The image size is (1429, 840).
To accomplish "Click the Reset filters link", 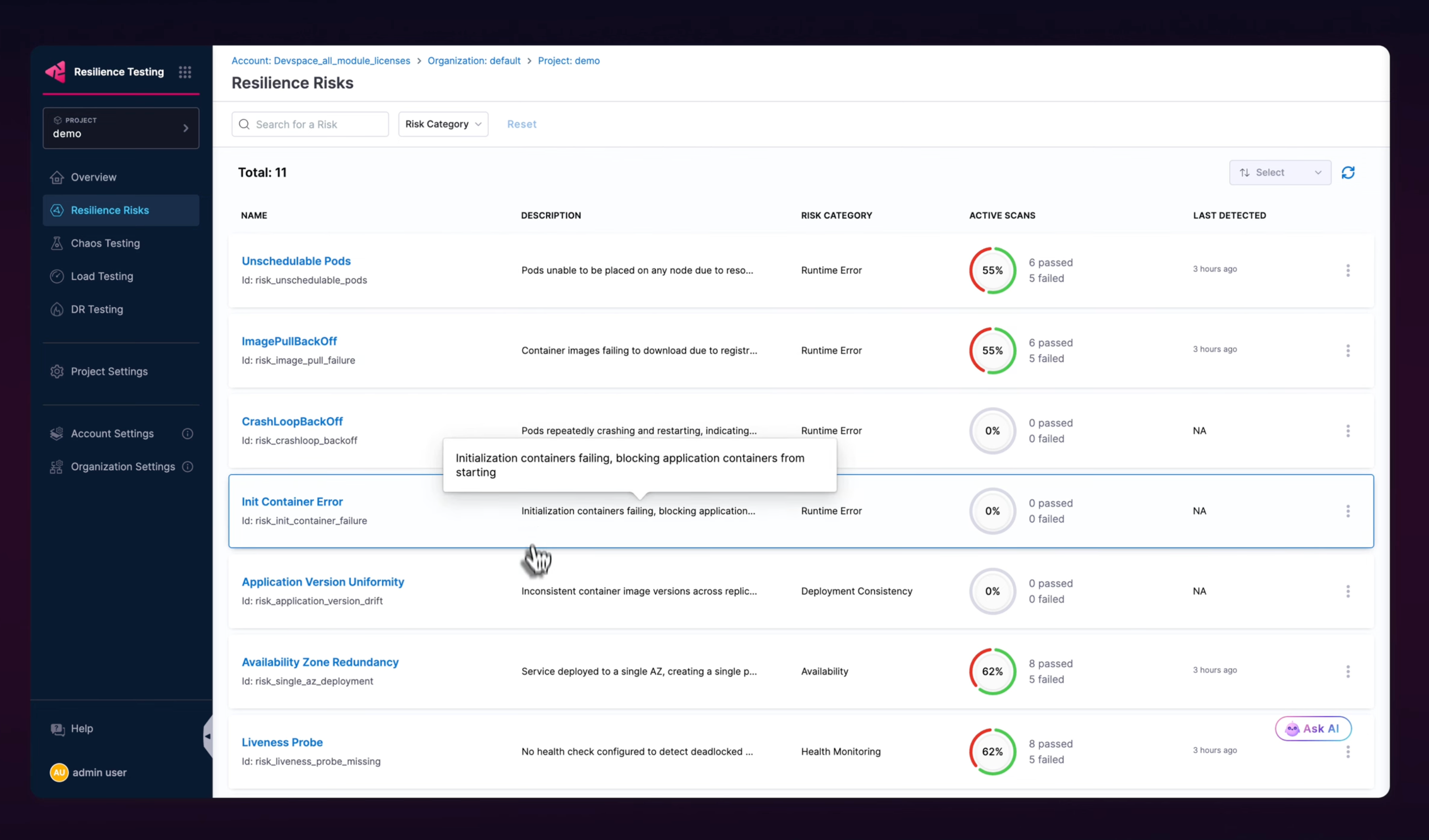I will (521, 124).
